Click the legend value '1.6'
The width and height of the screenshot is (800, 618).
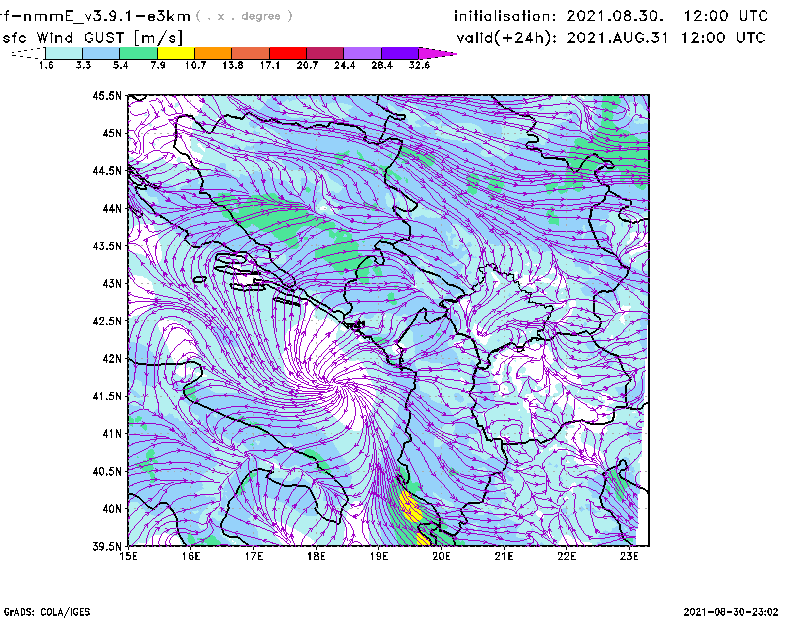point(46,65)
